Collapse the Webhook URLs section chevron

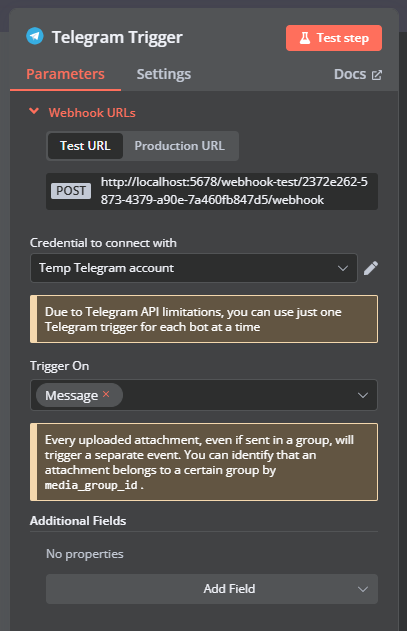pyautogui.click(x=34, y=111)
